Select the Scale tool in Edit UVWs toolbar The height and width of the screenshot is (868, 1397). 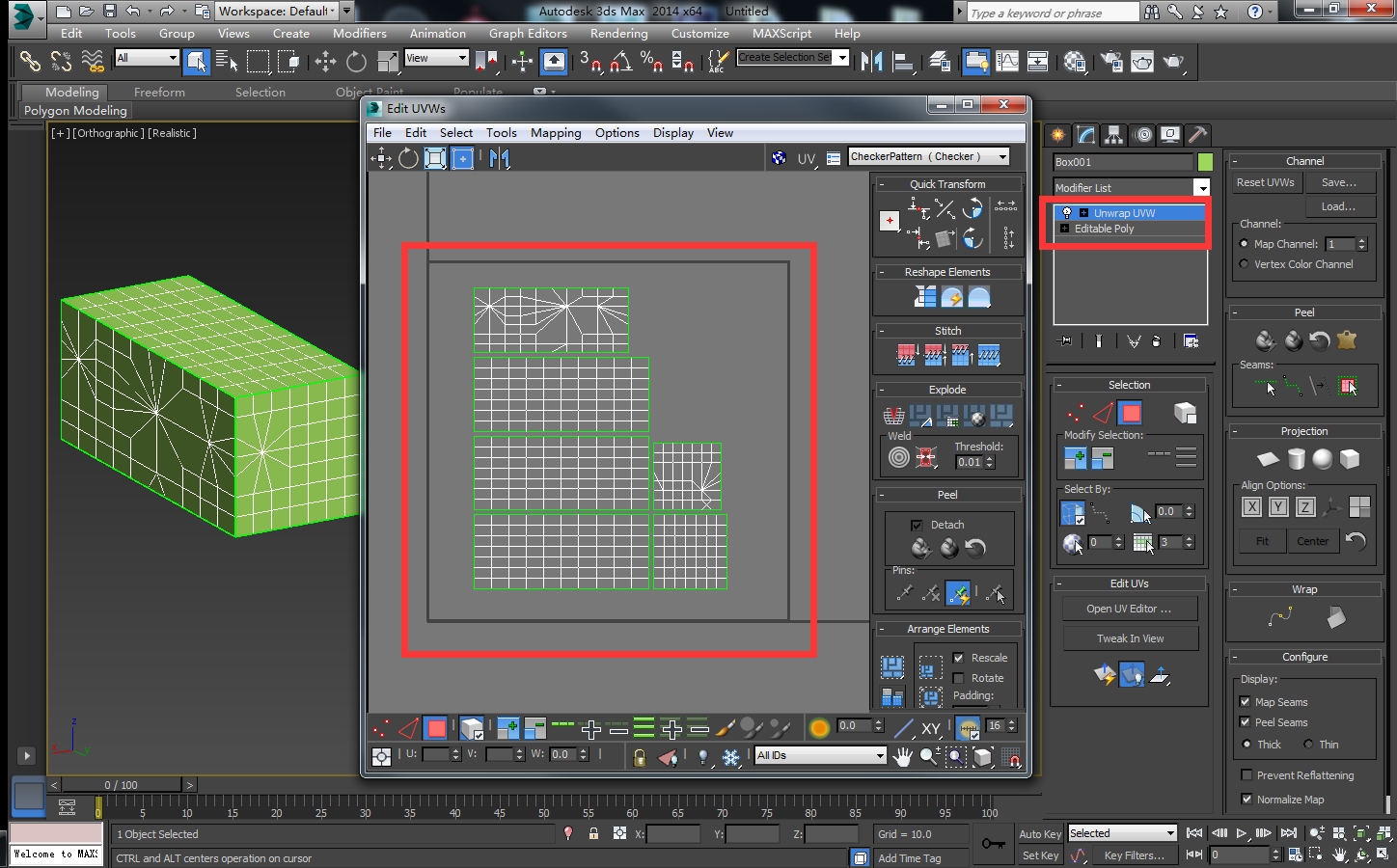[435, 158]
